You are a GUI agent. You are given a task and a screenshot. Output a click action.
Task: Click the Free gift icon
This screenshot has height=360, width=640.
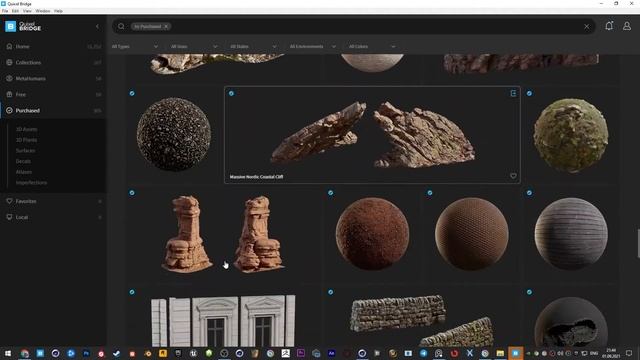9,94
